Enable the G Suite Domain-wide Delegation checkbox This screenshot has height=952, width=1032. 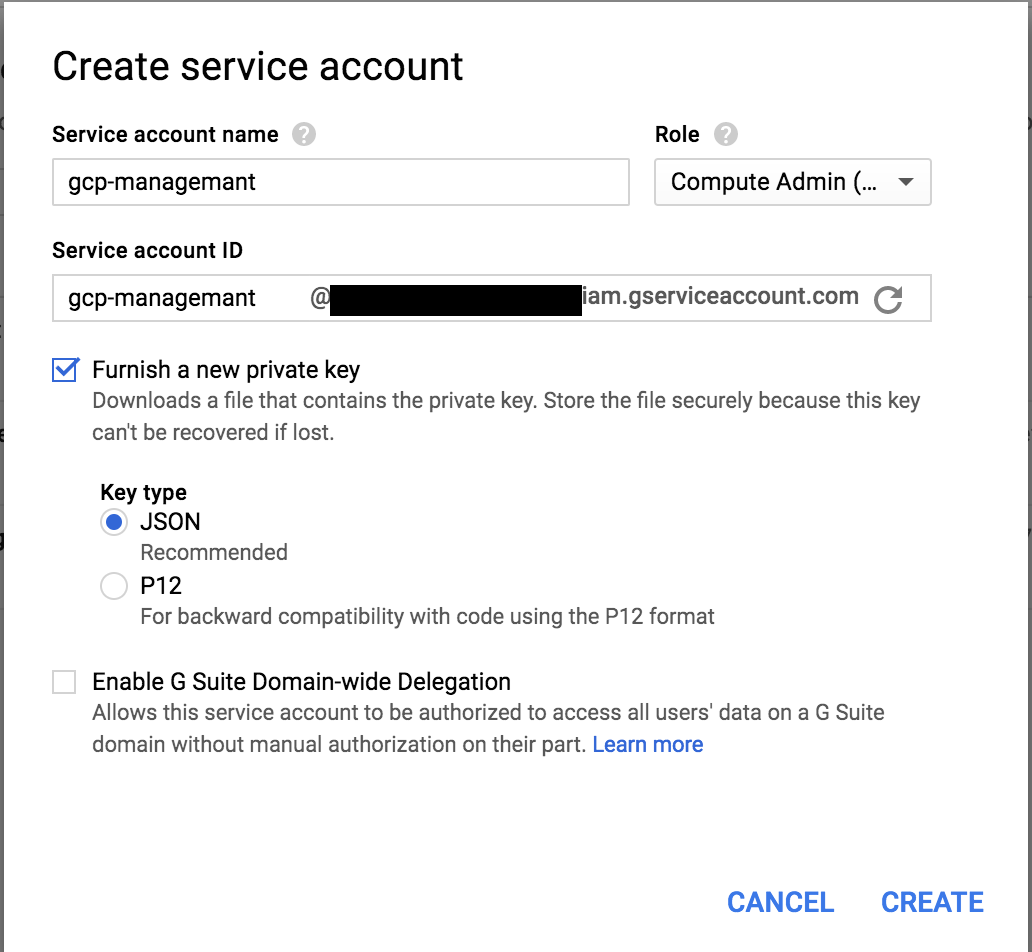point(65,682)
